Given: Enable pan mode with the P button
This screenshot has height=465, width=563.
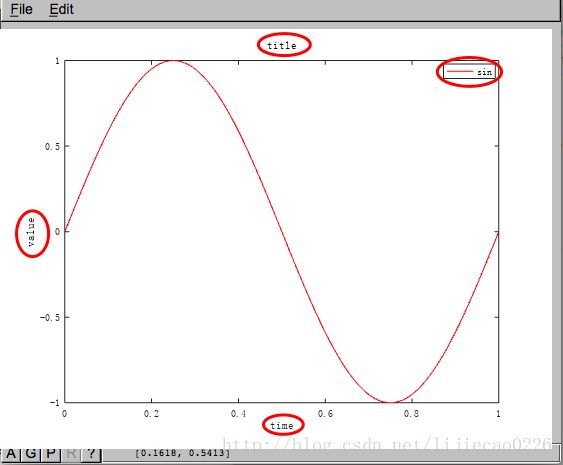Looking at the screenshot, I should [x=51, y=454].
